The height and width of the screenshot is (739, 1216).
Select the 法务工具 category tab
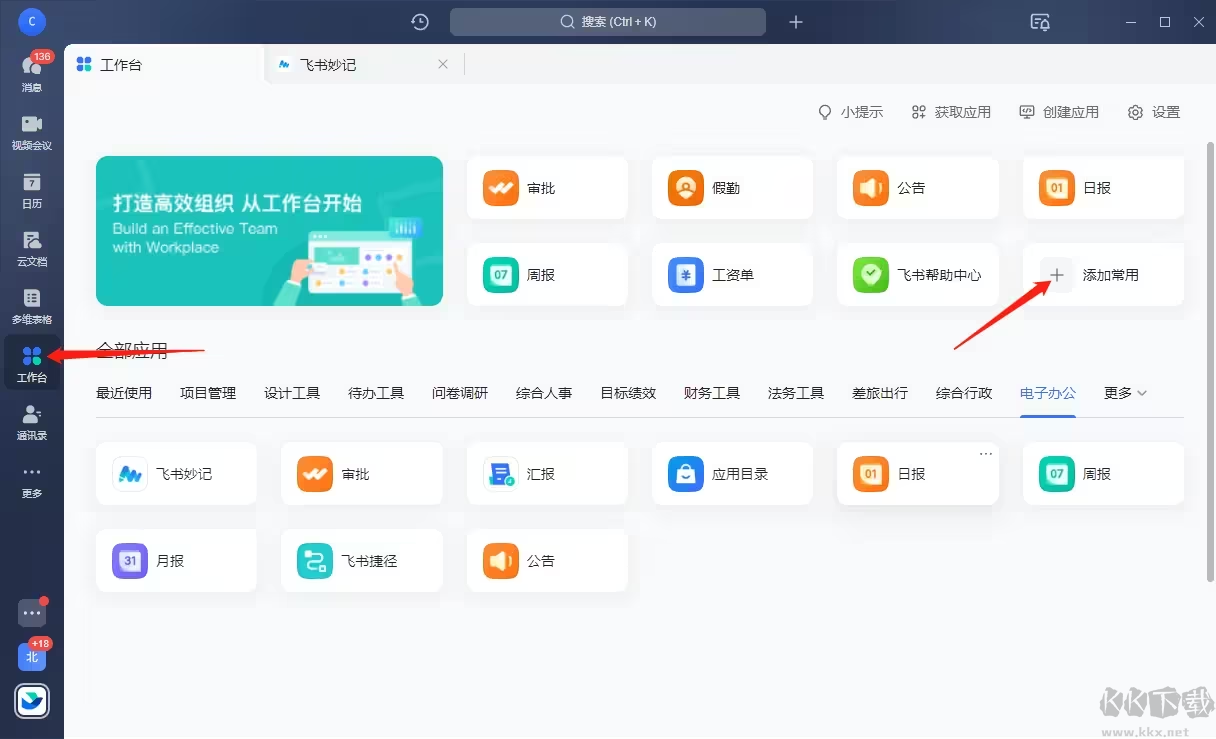pyautogui.click(x=796, y=393)
